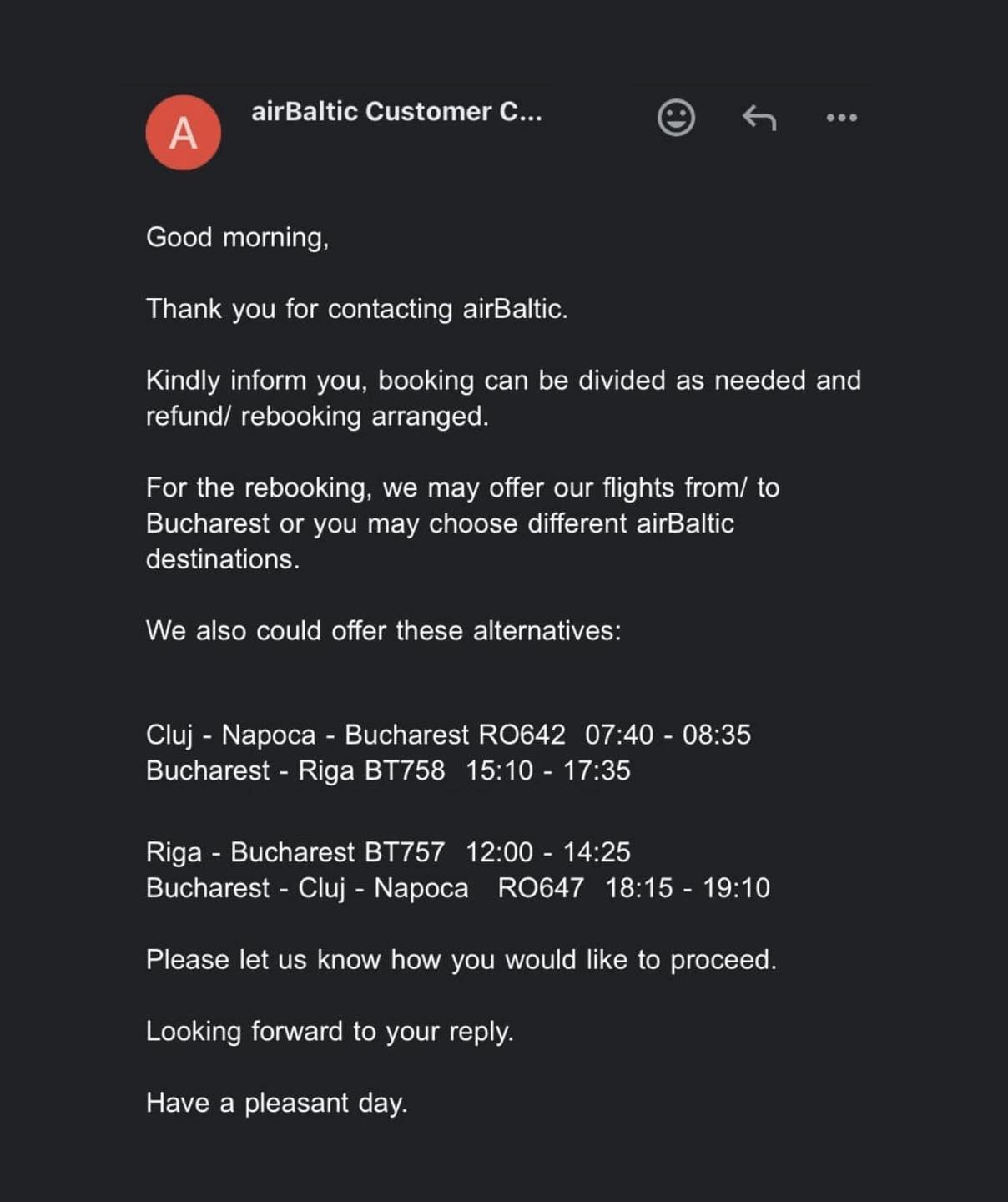
Task: Click the 07:40 - 08:35 flight time
Action: coord(668,735)
